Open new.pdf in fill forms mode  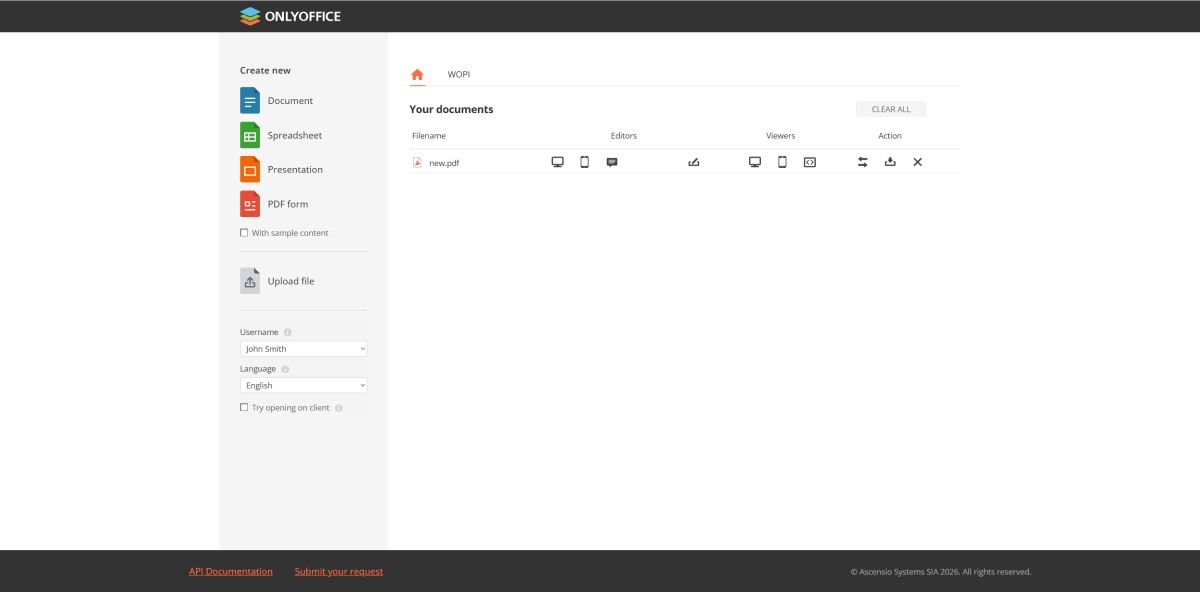[x=694, y=162]
